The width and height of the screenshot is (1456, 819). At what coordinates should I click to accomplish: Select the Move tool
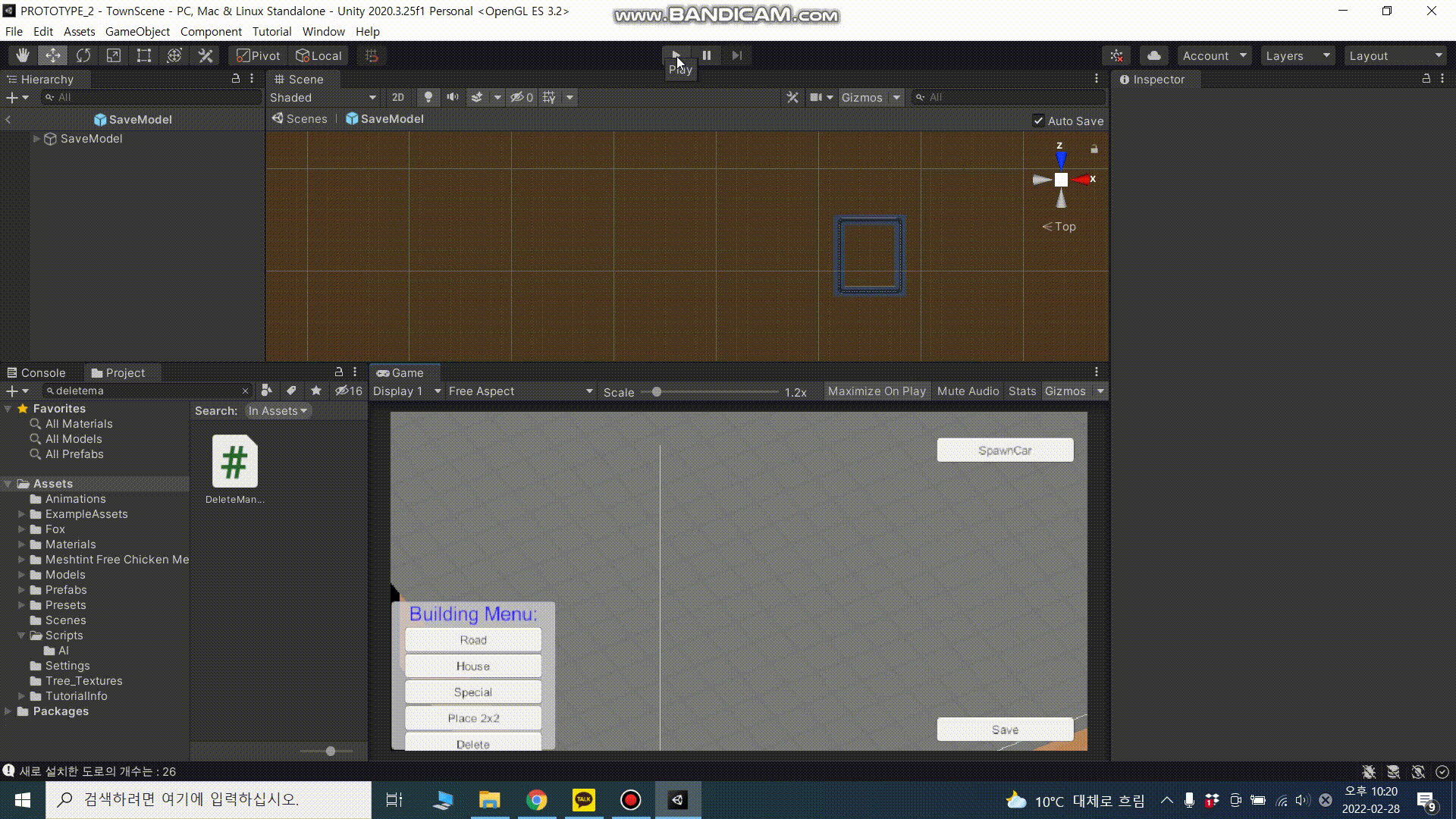pyautogui.click(x=53, y=55)
